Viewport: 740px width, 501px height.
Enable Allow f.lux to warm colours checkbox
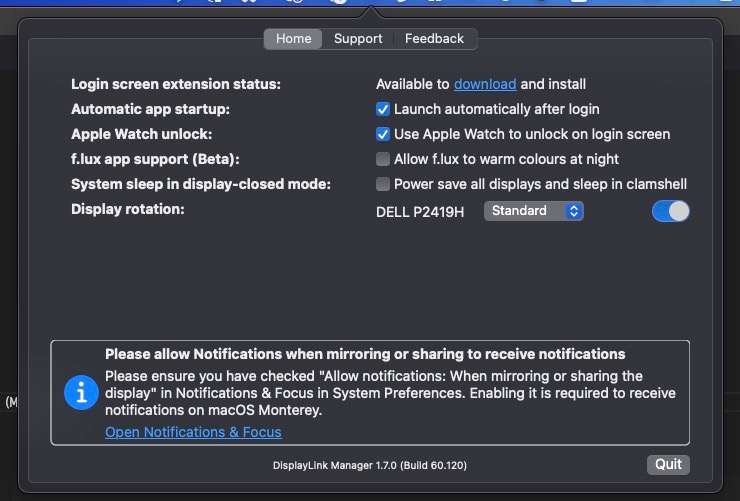[383, 159]
